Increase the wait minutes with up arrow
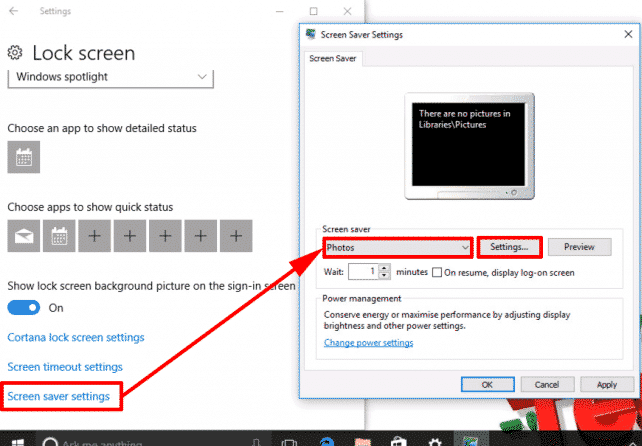Screen dimensions: 642x446 click(x=384, y=268)
